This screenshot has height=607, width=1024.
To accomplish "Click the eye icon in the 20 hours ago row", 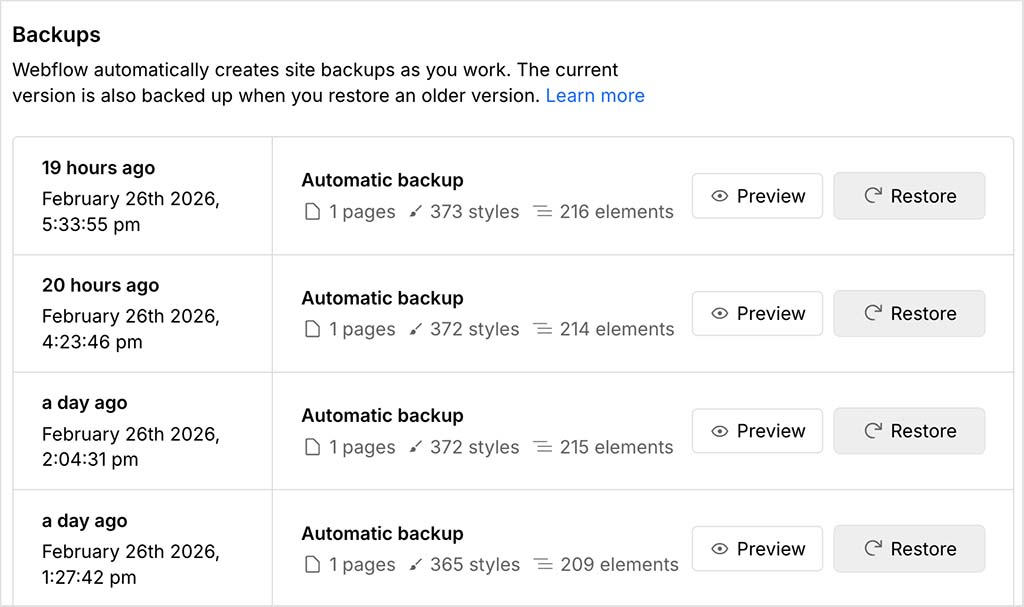I will point(720,313).
